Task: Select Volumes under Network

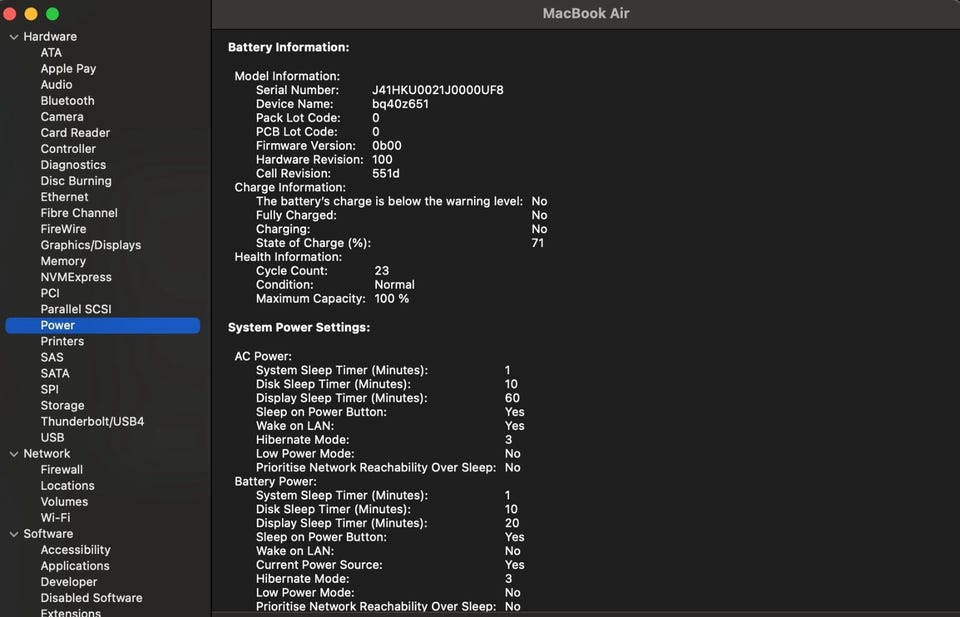Action: point(64,501)
